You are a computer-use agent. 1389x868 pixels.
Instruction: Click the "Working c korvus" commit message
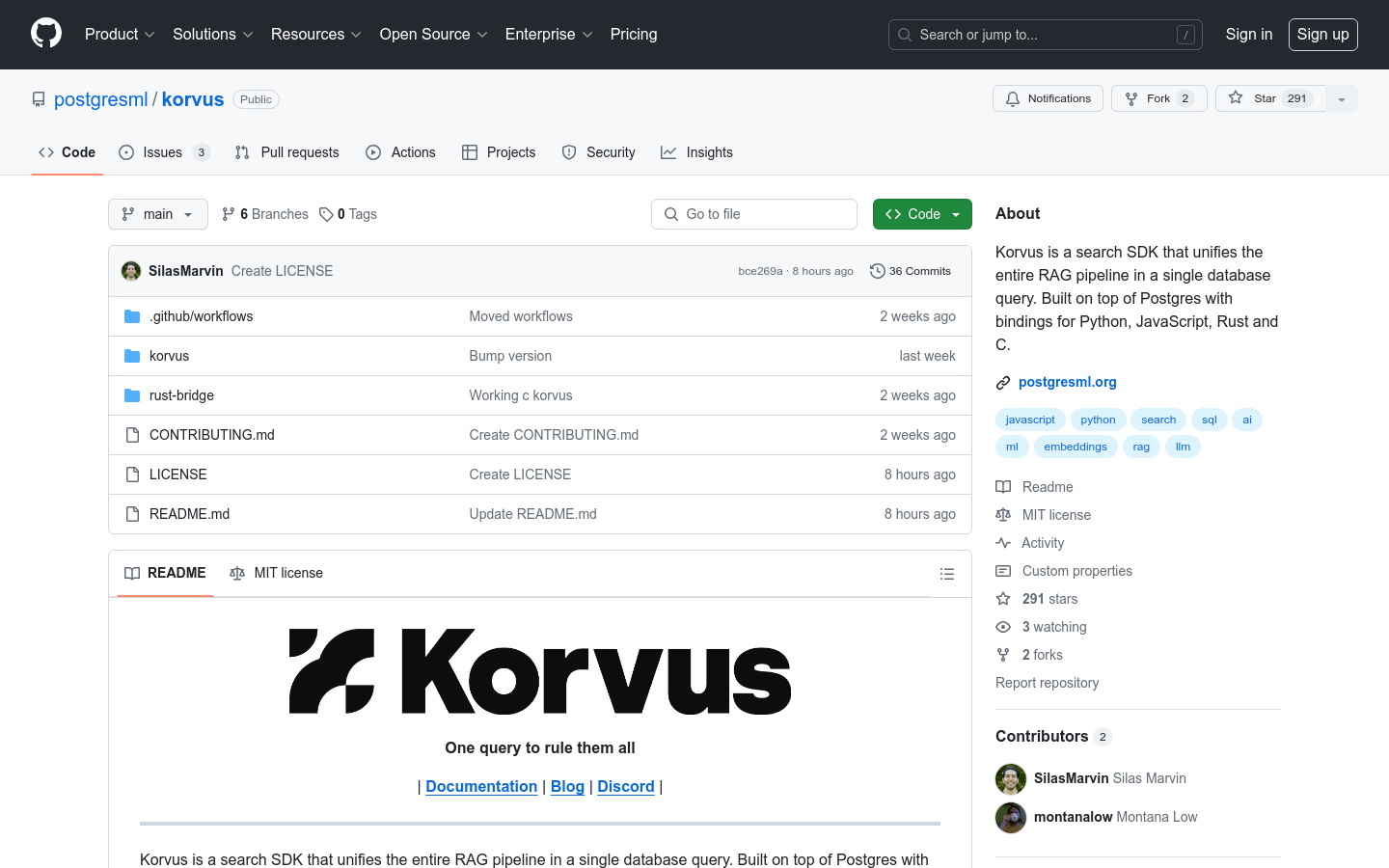coord(521,395)
